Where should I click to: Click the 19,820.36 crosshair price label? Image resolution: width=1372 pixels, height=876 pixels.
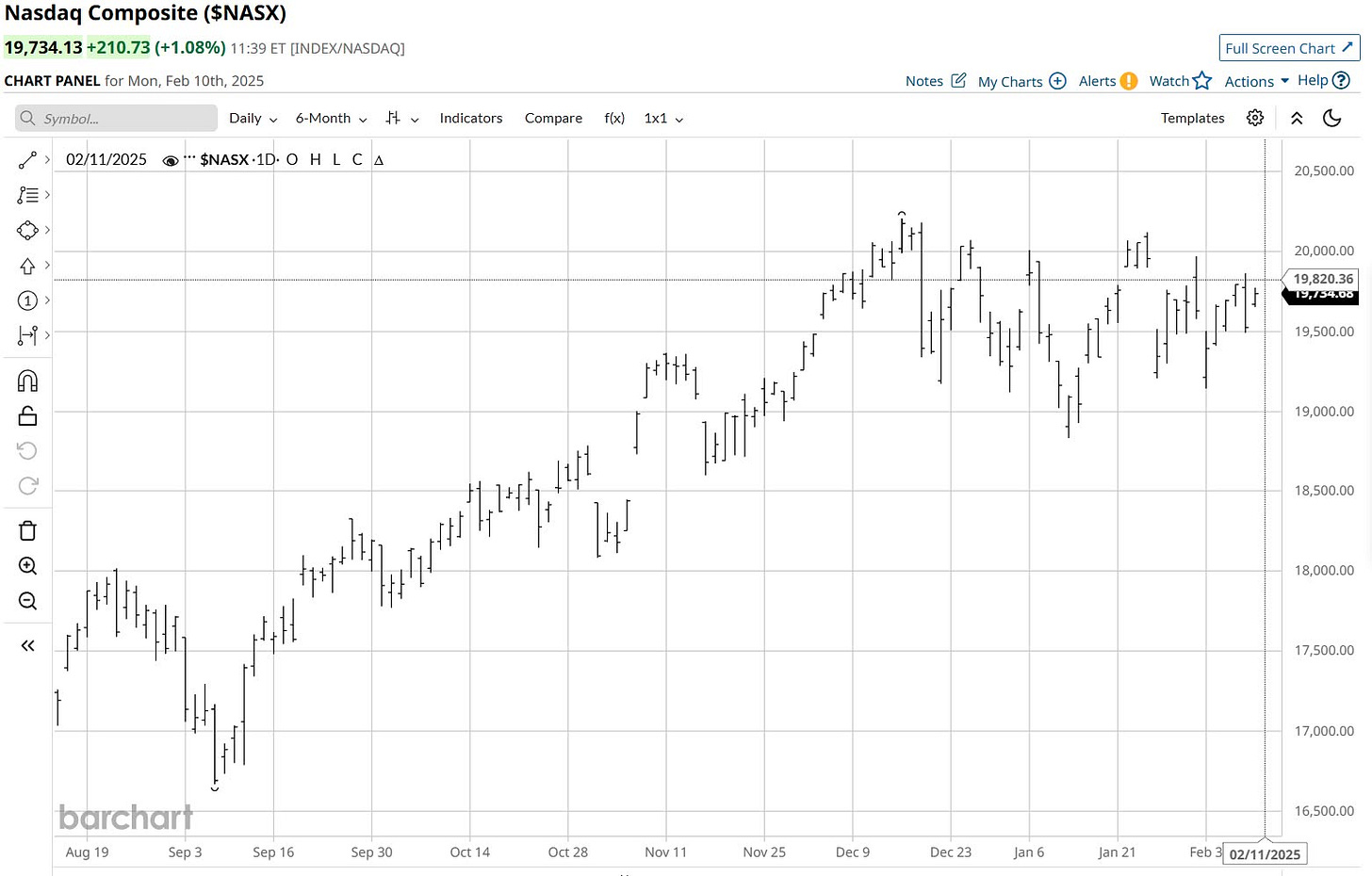tap(1323, 279)
